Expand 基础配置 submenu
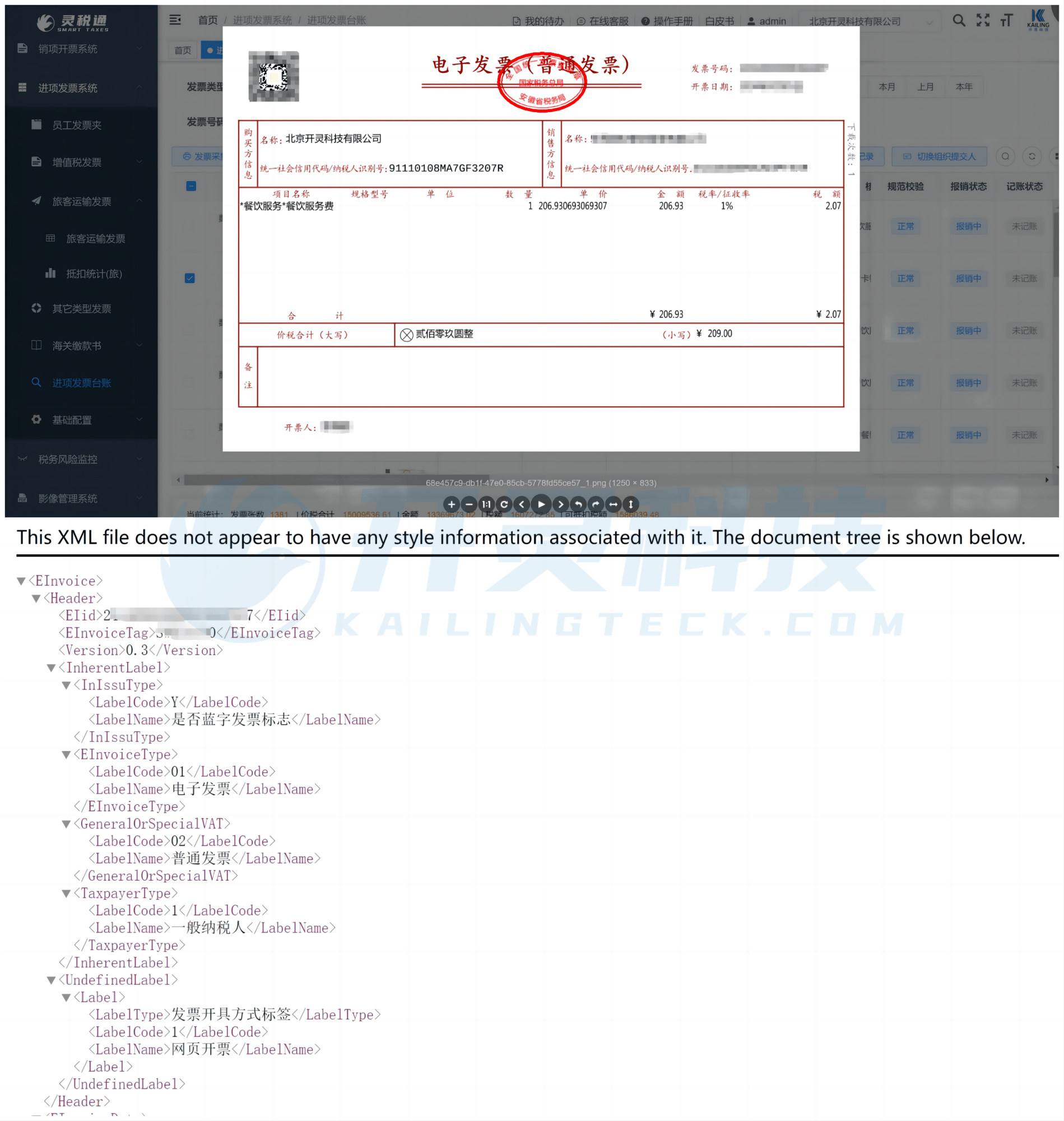The height and width of the screenshot is (1121, 1064). point(81,420)
